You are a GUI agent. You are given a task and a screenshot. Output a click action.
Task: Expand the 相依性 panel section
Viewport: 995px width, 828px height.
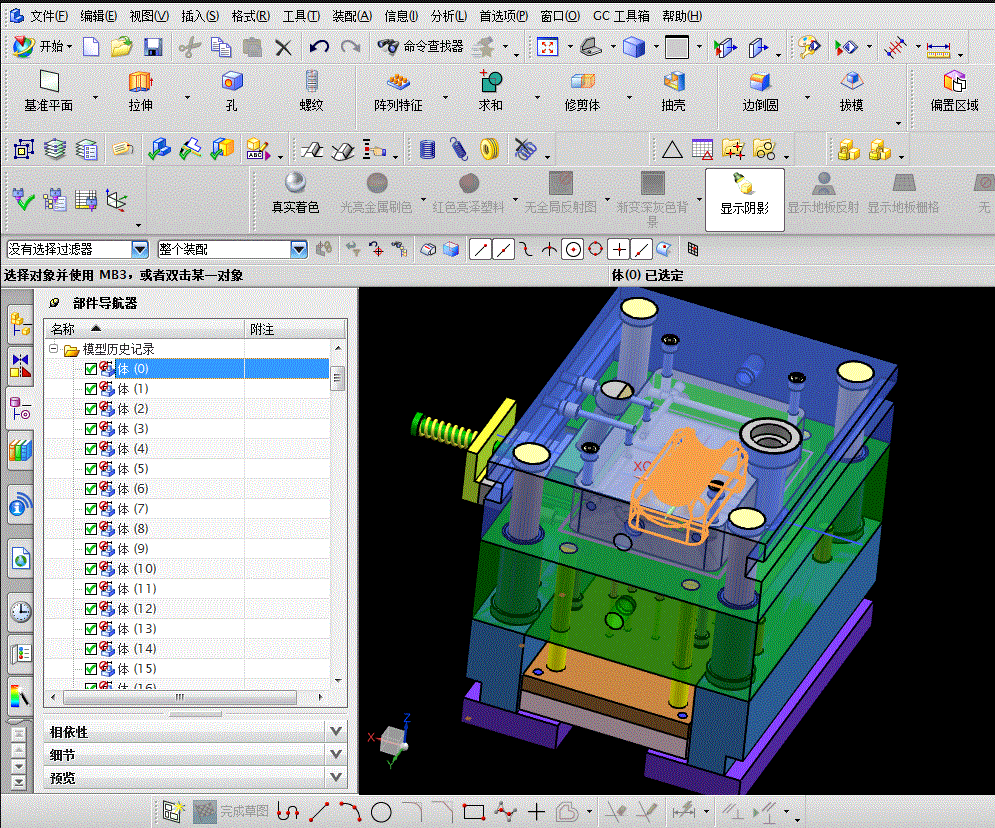pos(336,731)
